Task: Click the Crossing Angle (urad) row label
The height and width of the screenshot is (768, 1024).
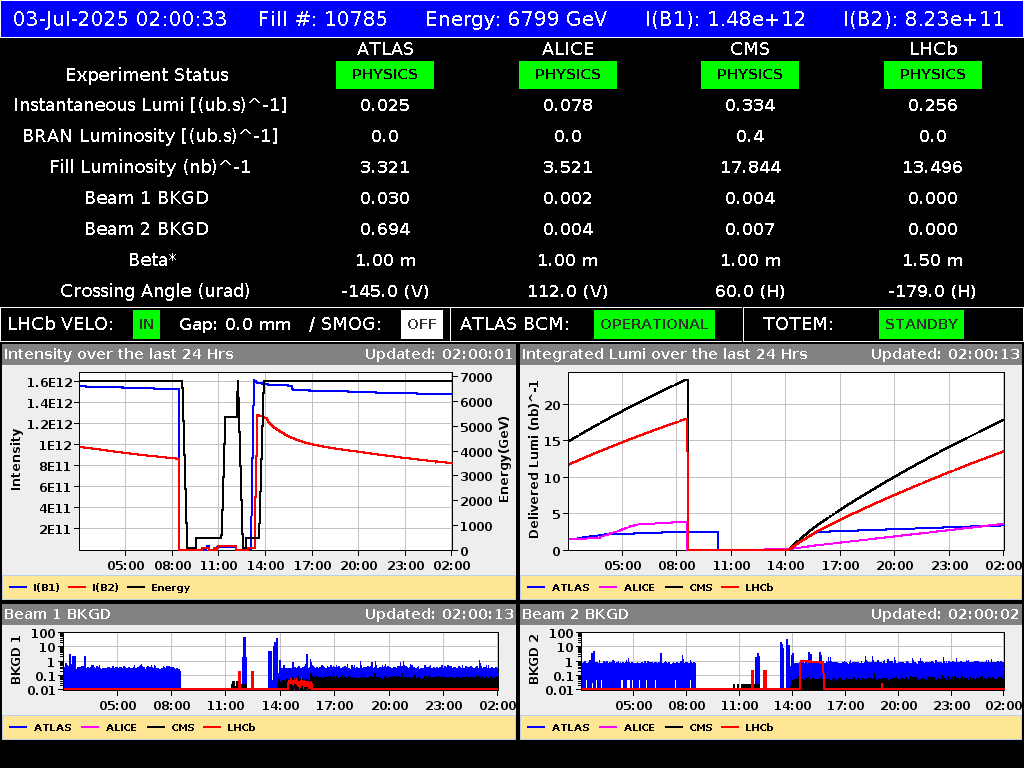Action: coord(155,291)
